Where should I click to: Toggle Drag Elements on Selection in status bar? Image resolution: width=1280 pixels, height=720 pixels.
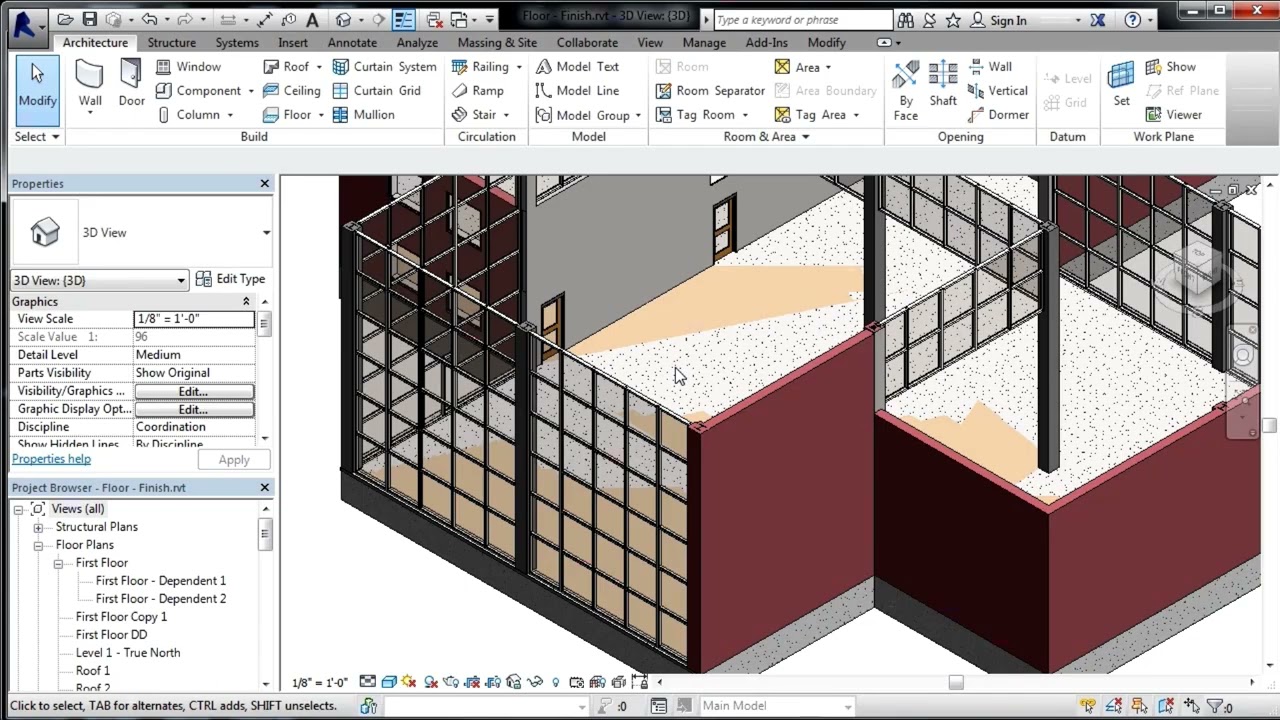tap(1192, 706)
